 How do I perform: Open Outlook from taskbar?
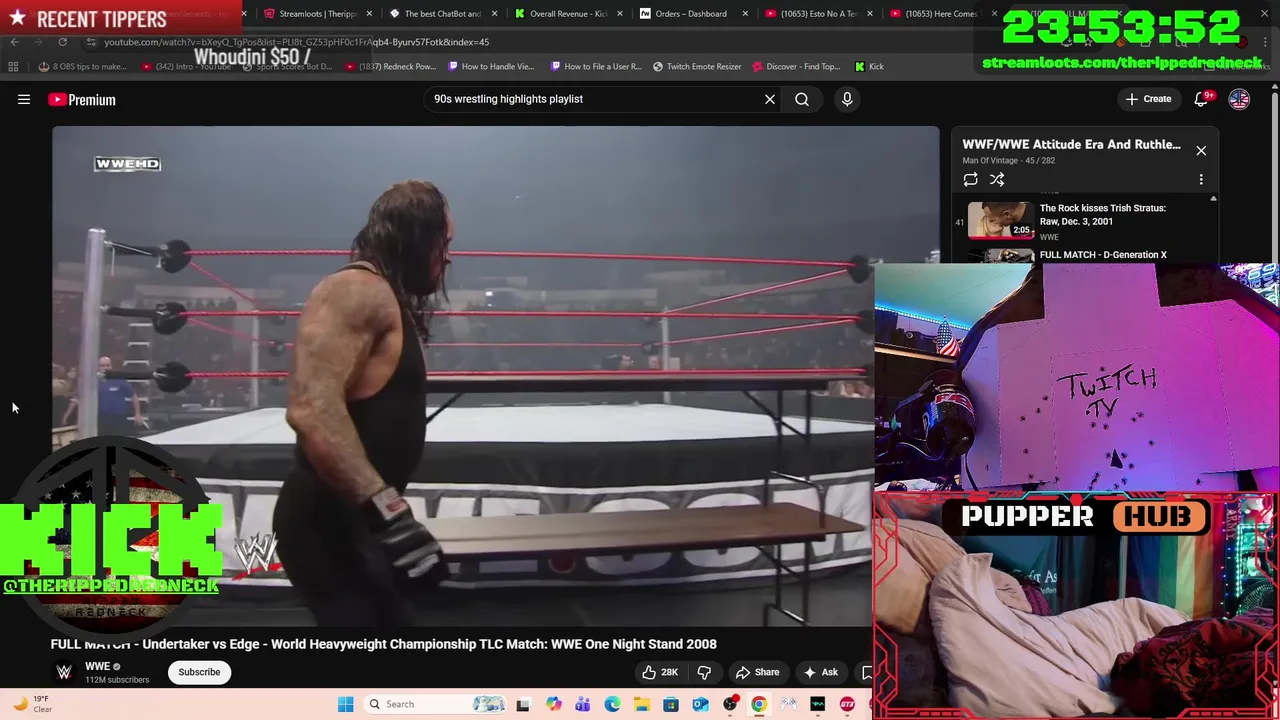click(700, 704)
